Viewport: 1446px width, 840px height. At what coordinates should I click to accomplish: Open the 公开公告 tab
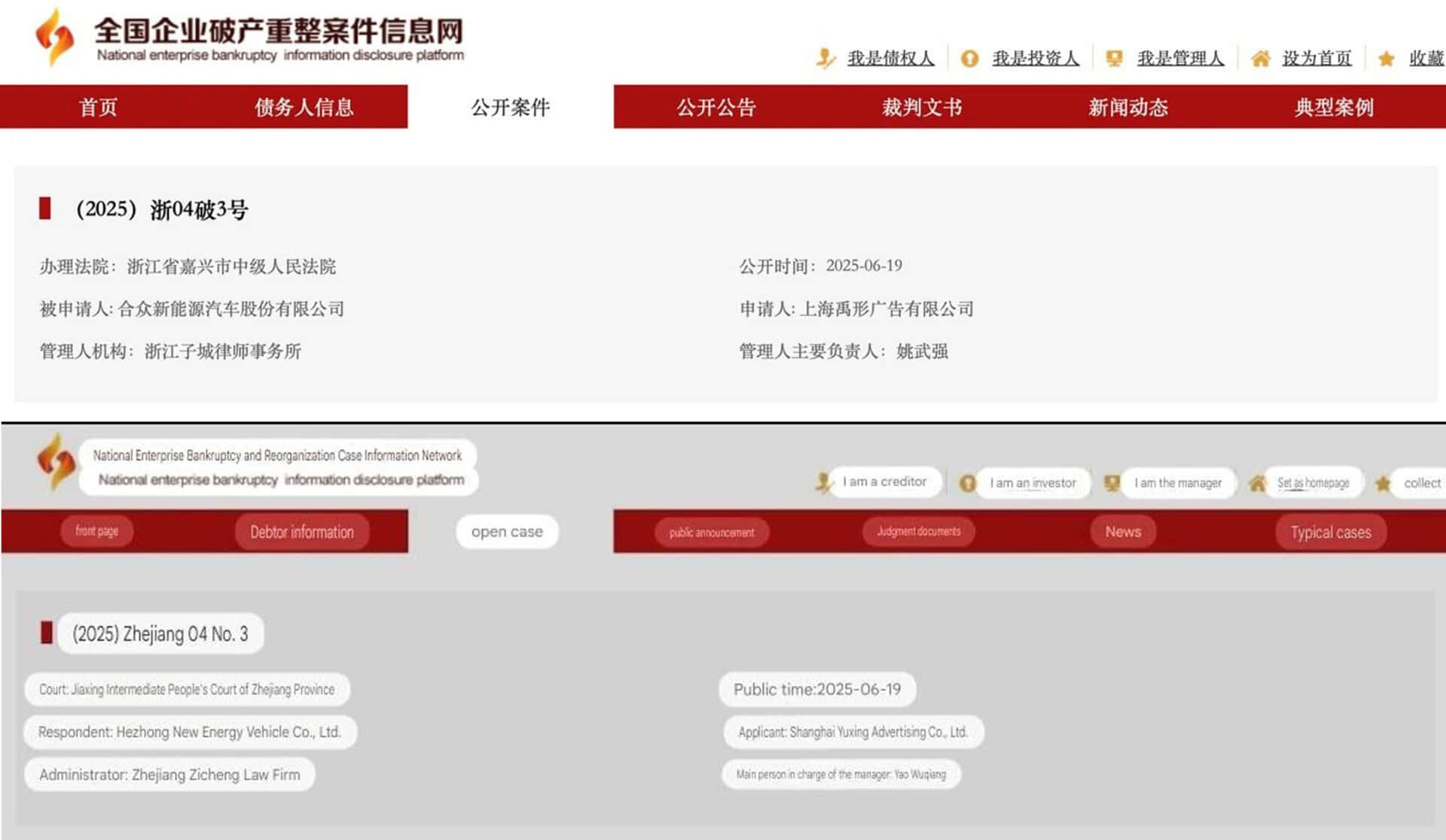coord(716,107)
